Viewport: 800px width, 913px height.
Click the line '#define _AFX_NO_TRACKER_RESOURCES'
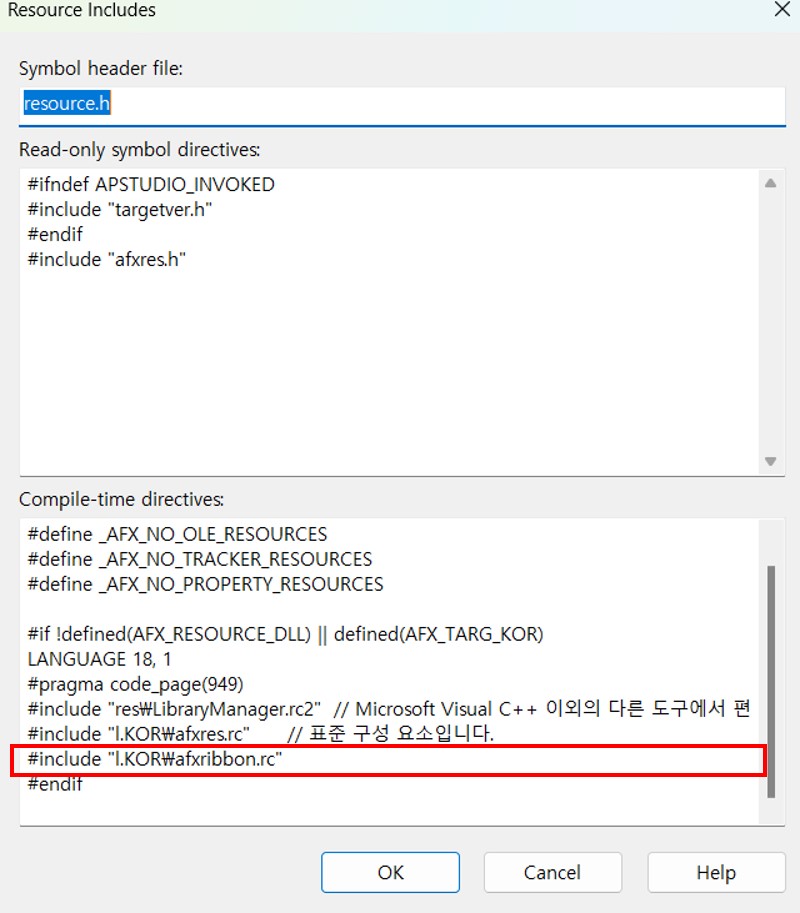point(200,560)
